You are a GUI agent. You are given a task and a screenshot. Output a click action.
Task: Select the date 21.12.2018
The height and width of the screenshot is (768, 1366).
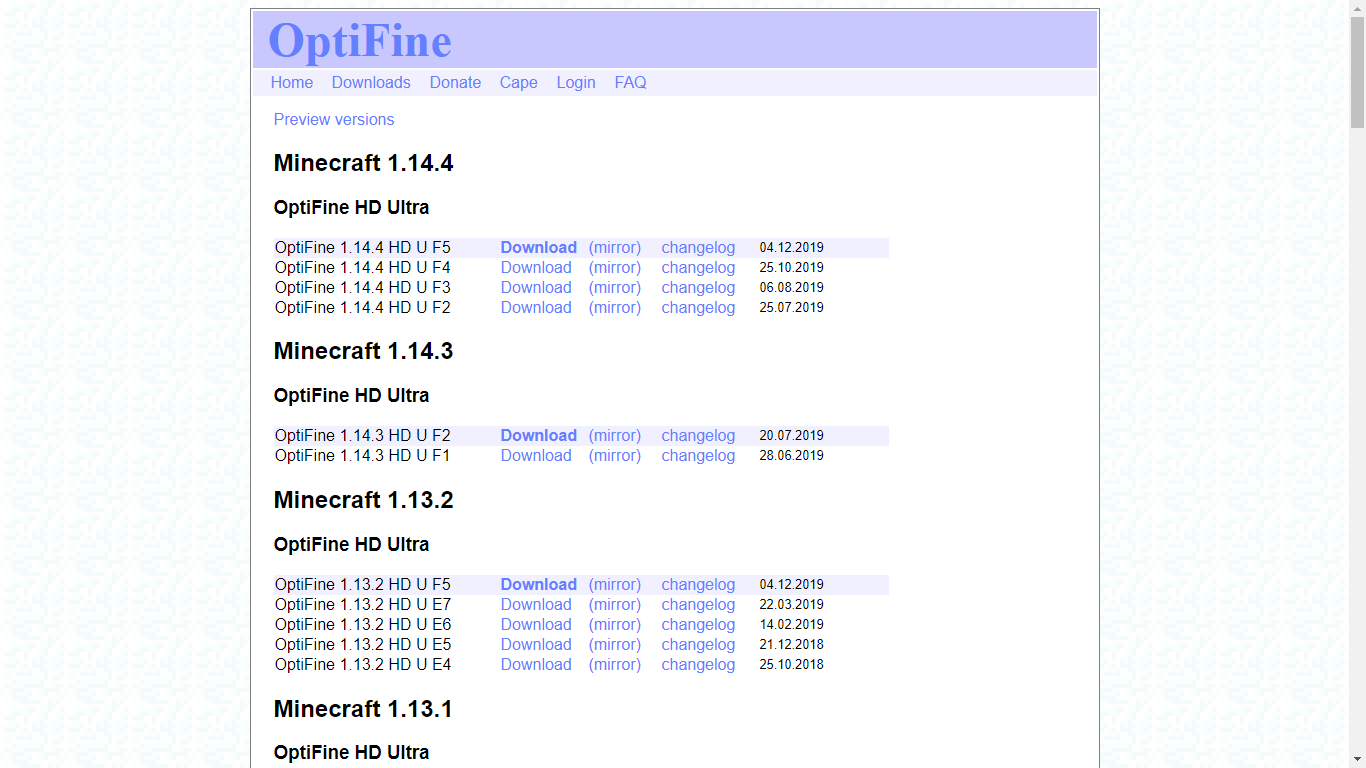[x=792, y=645]
